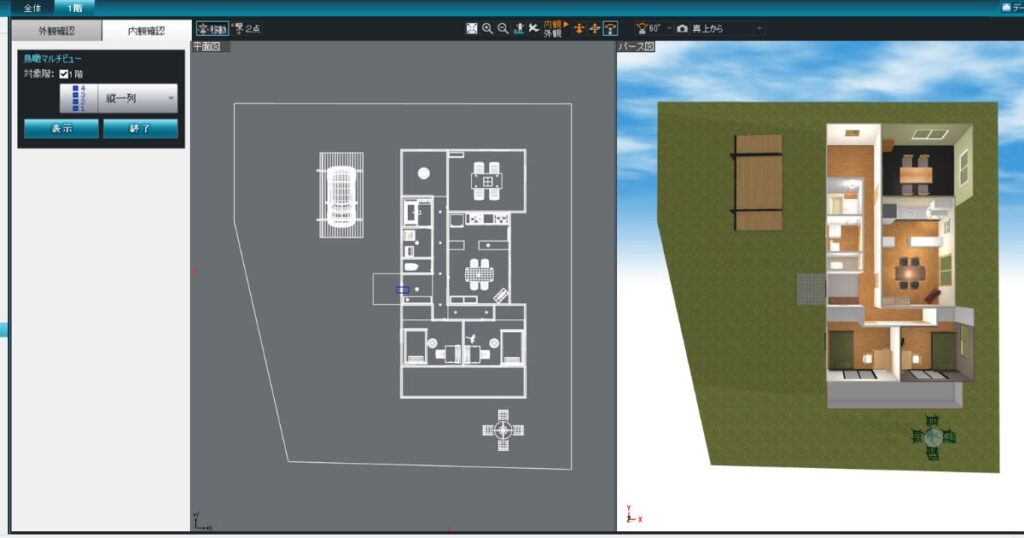Image resolution: width=1024 pixels, height=538 pixels.
Task: Open the 外観確認 tab
Action: (57, 31)
